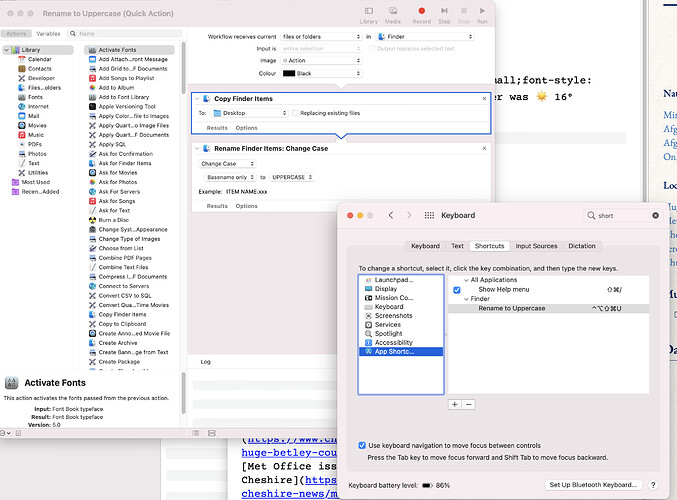Switch to the Variables tab
The height and width of the screenshot is (500, 677).
[x=48, y=34]
